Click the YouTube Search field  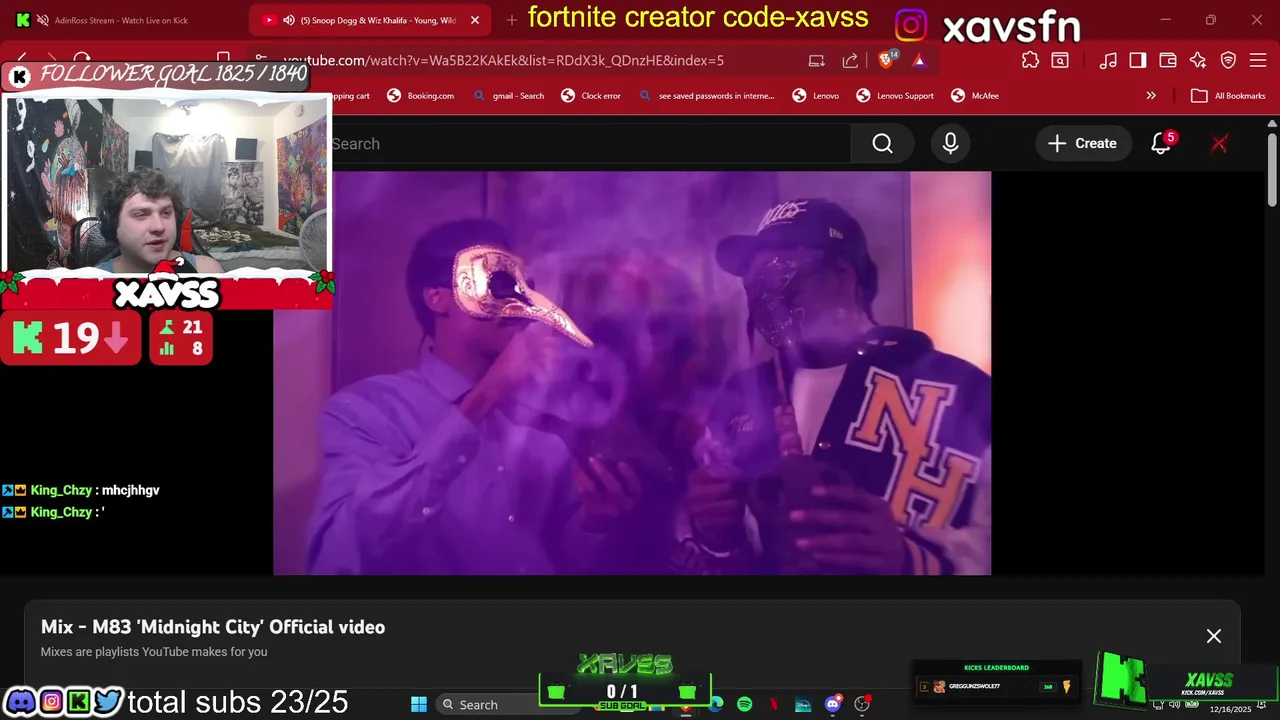pos(590,144)
